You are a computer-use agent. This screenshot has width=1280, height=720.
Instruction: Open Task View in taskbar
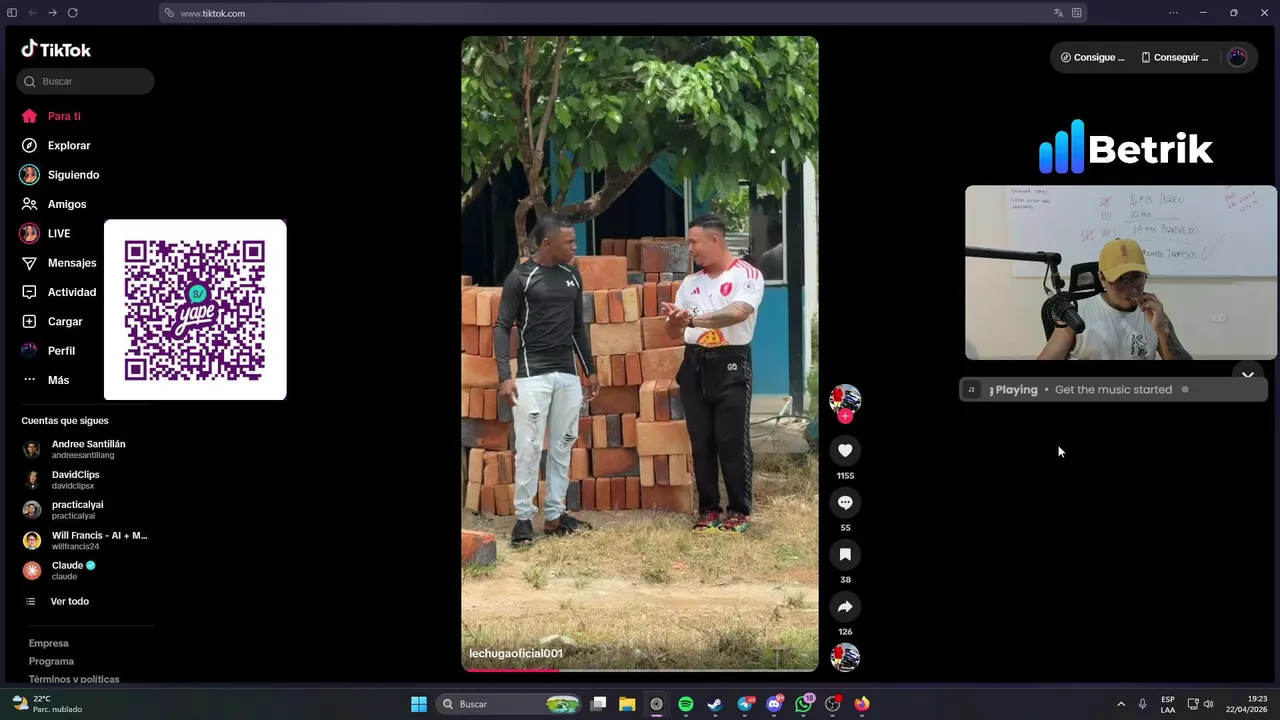598,704
